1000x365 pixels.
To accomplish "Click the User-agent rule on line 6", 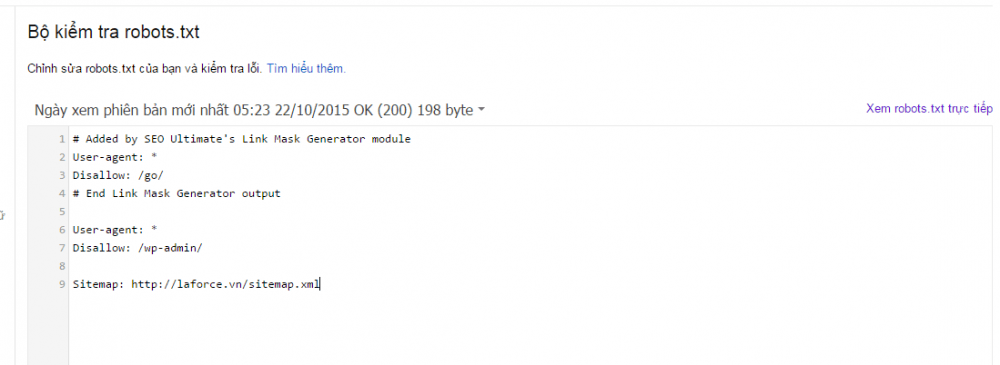I will [x=115, y=230].
